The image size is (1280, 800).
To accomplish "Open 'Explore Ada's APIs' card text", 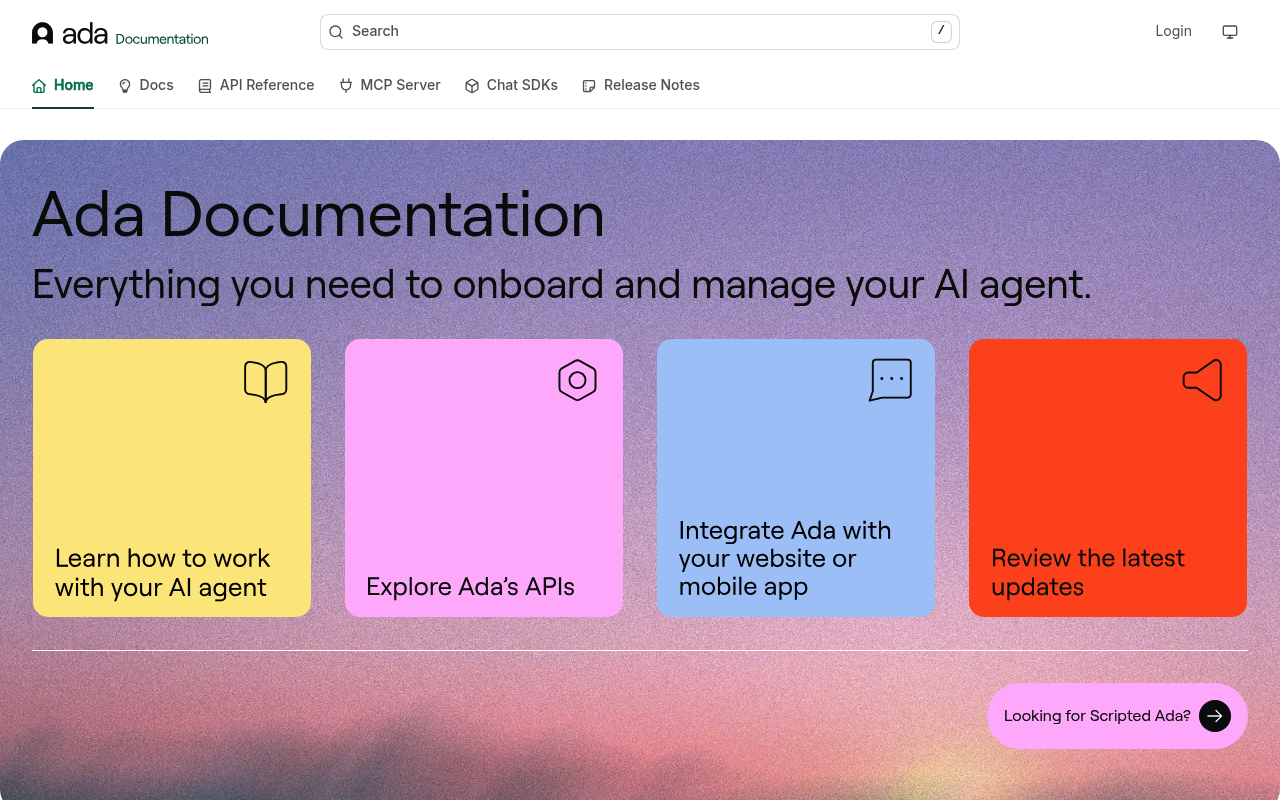I will coord(470,587).
